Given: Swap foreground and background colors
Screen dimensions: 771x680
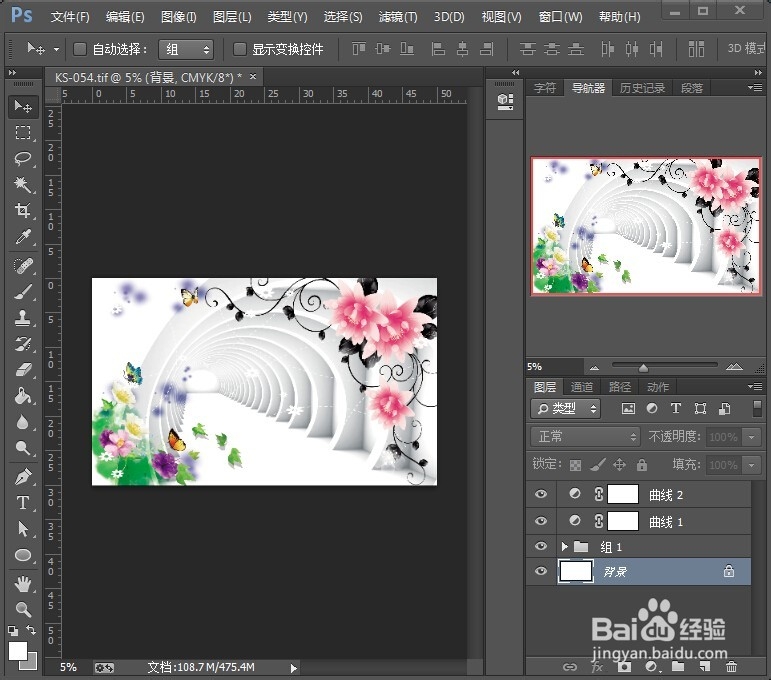Looking at the screenshot, I should (31, 630).
